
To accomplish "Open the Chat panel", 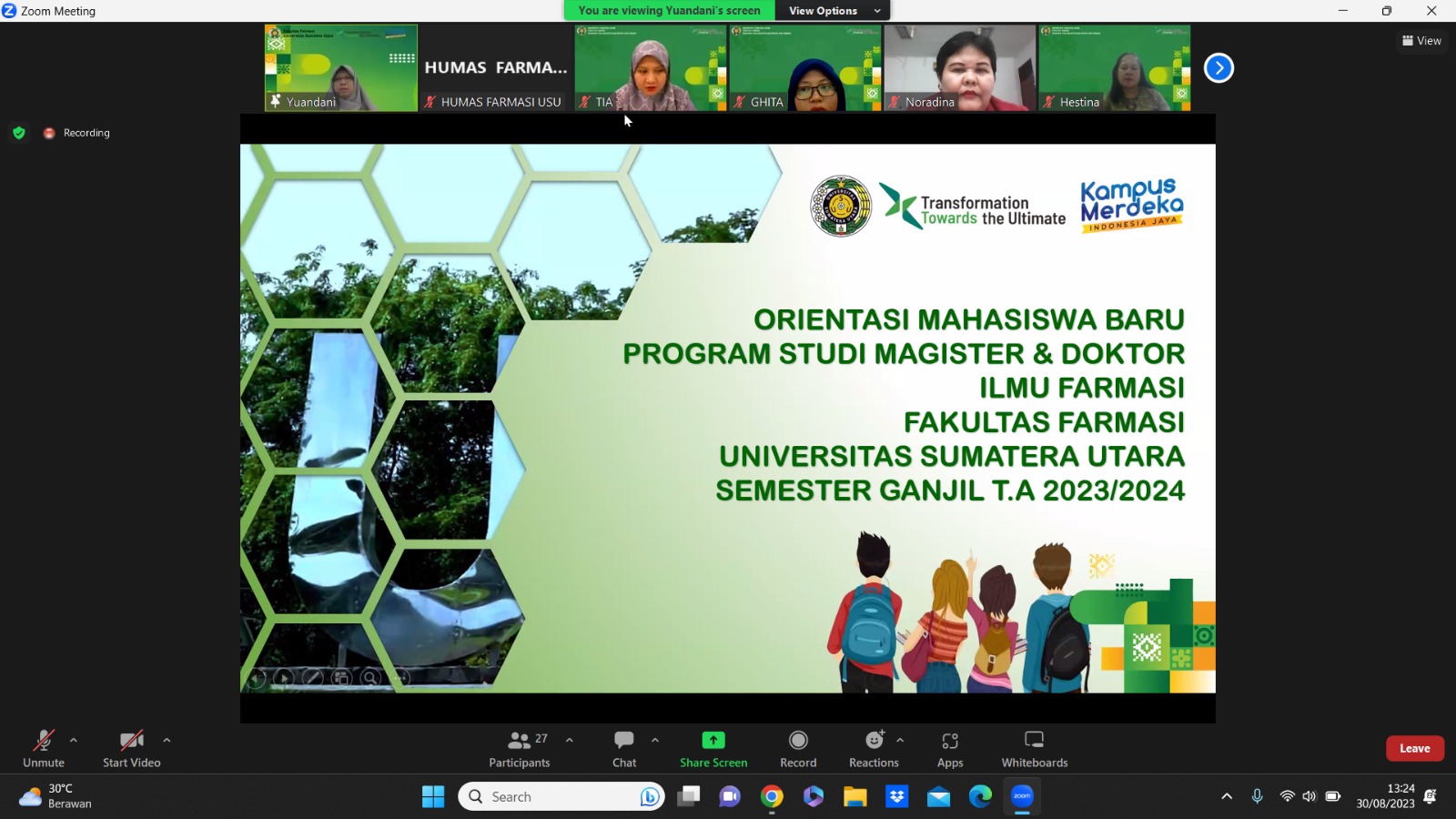I will tap(624, 749).
